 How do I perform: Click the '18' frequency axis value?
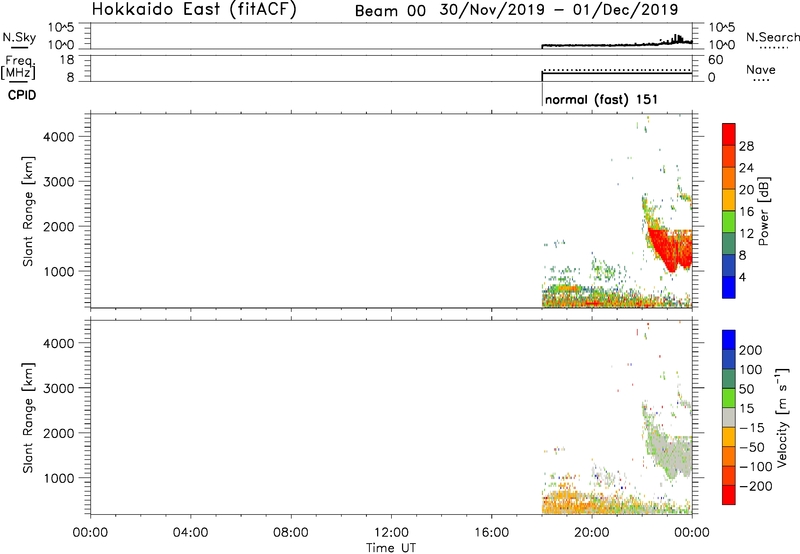click(x=67, y=60)
